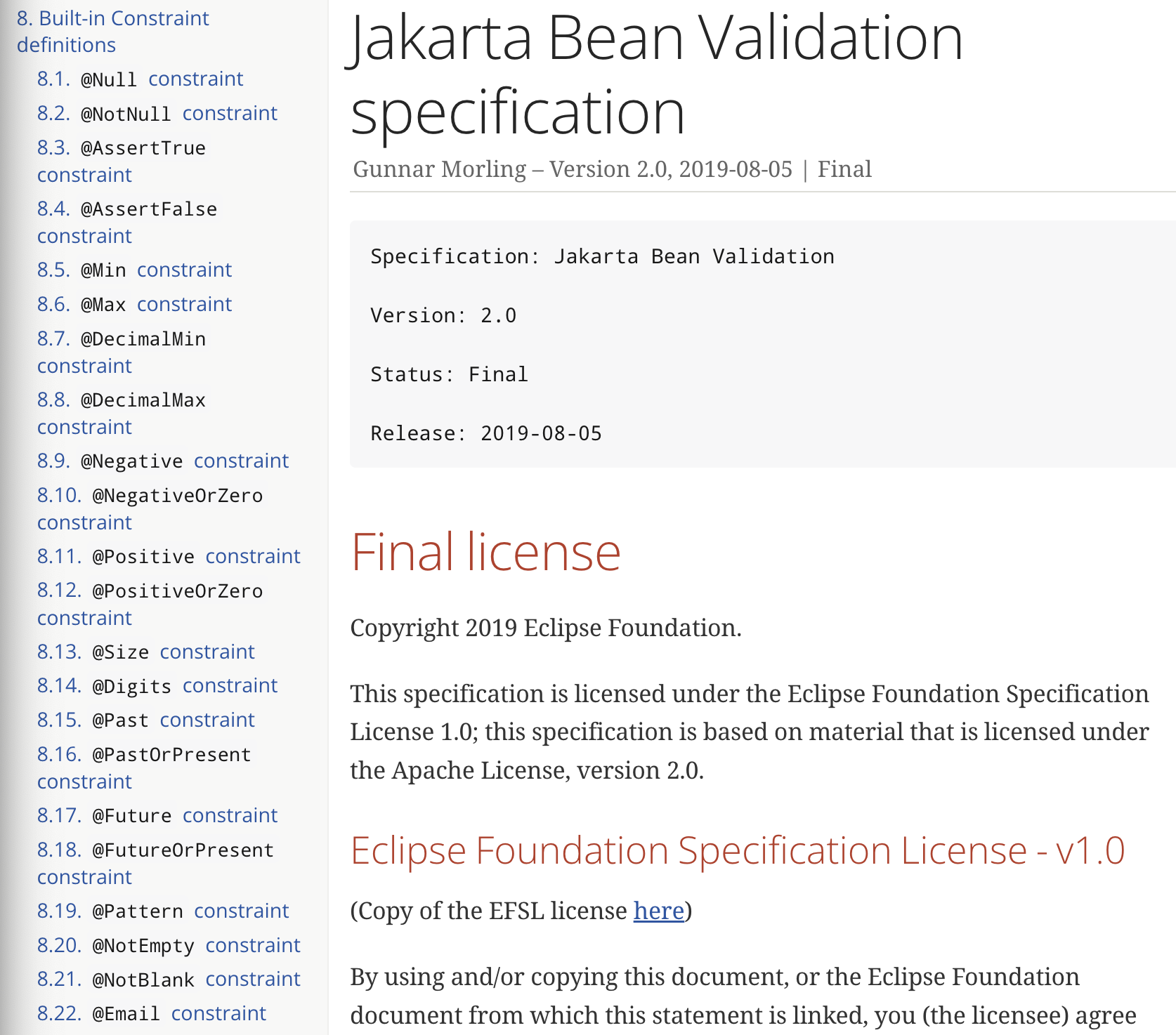Go to 8.2 @NotNull constraint
The height and width of the screenshot is (1035, 1176).
tap(157, 113)
